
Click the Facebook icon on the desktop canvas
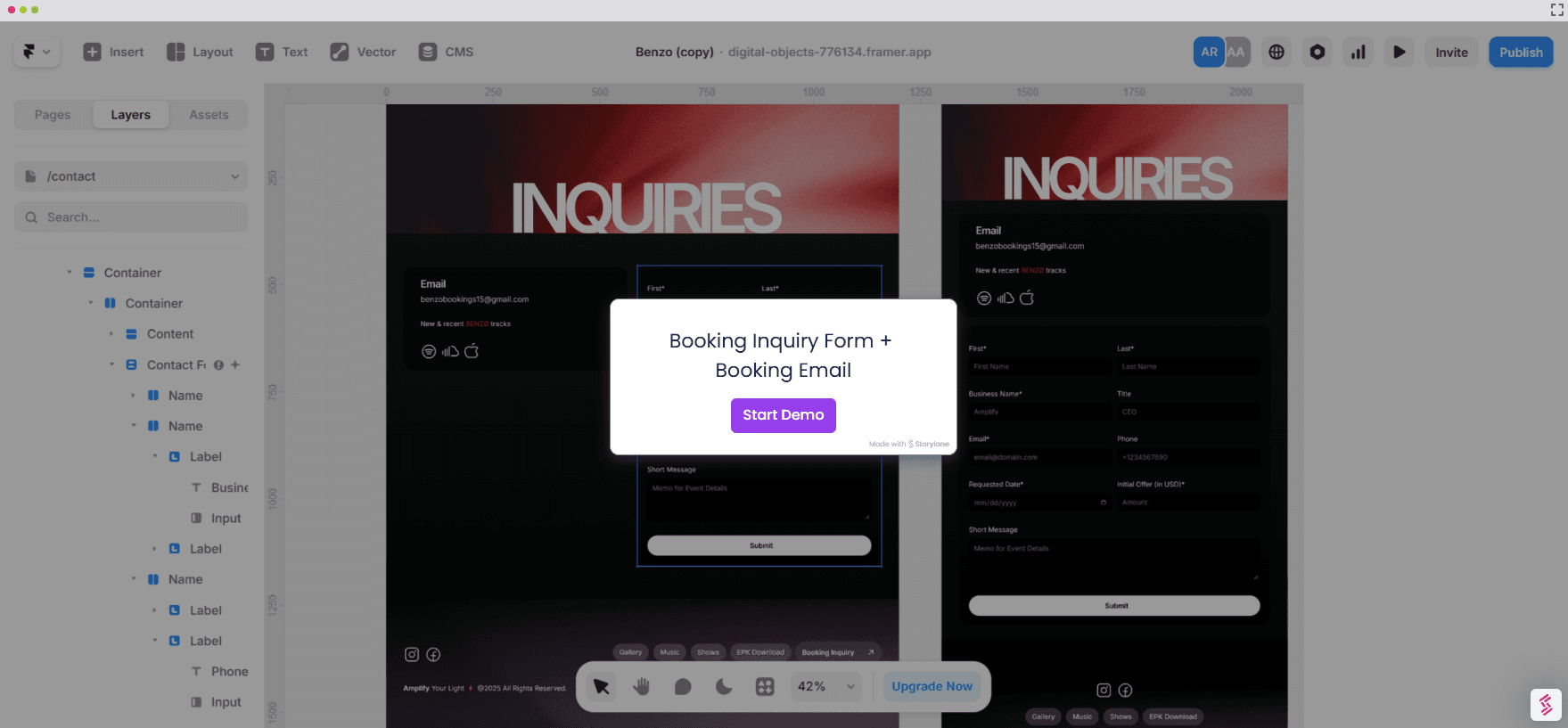coord(433,654)
